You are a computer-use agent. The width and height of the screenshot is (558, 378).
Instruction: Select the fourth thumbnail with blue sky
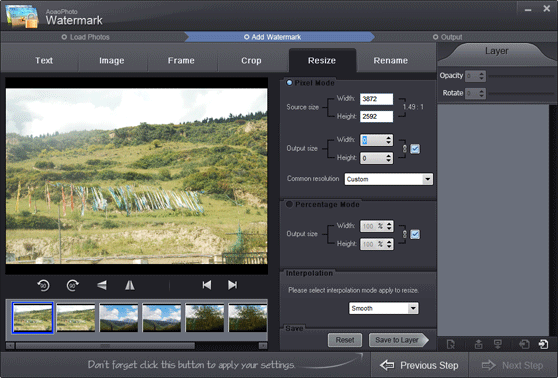(162, 318)
